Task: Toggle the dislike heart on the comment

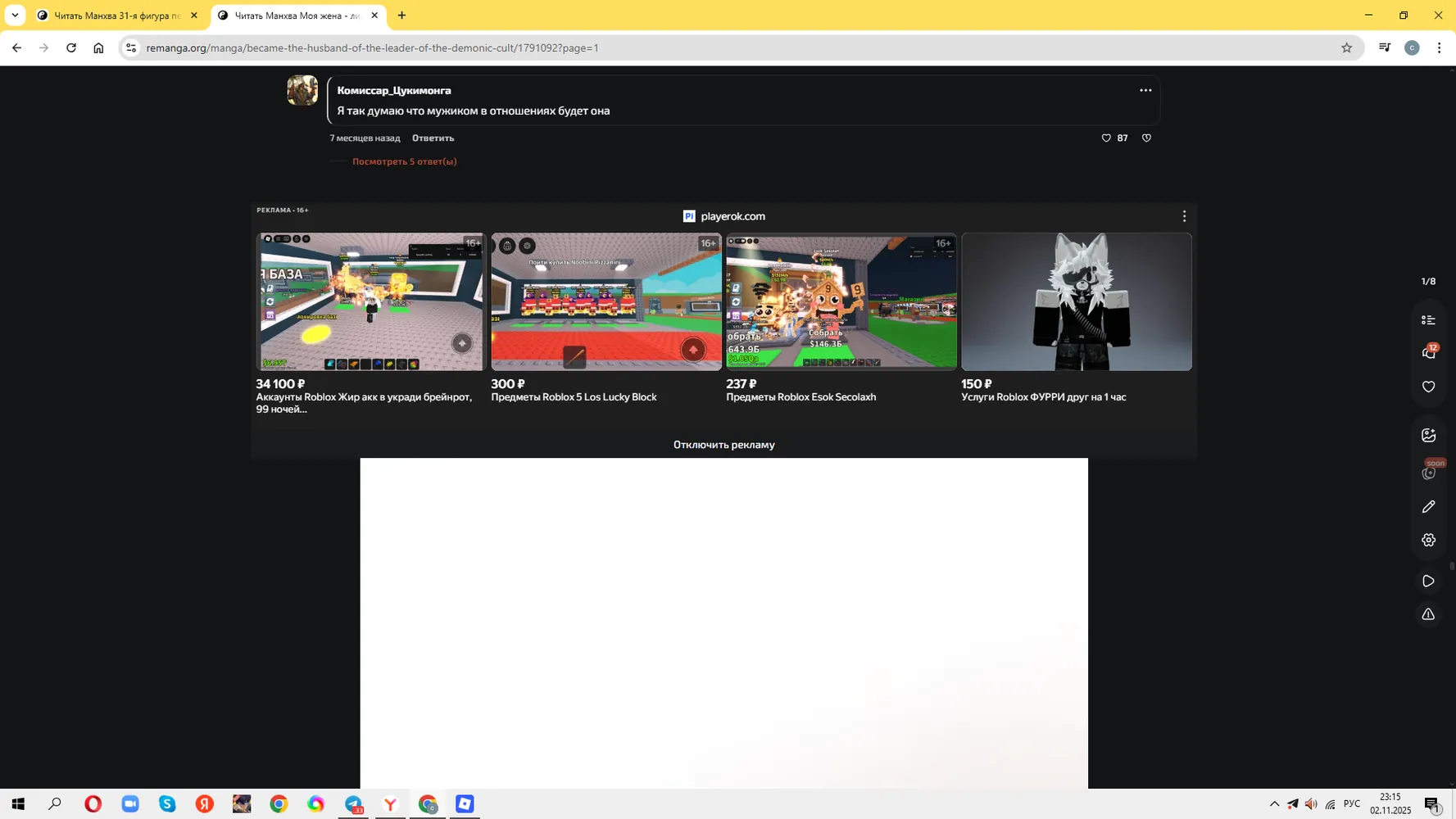Action: click(1146, 138)
